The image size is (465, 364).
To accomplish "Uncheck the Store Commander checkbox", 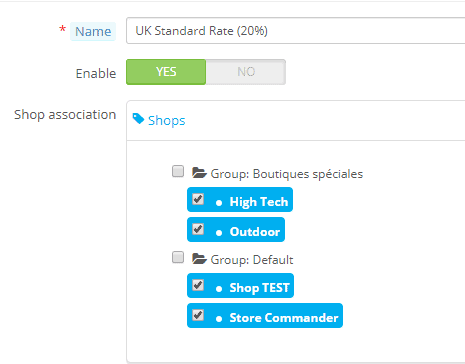I will click(x=198, y=315).
